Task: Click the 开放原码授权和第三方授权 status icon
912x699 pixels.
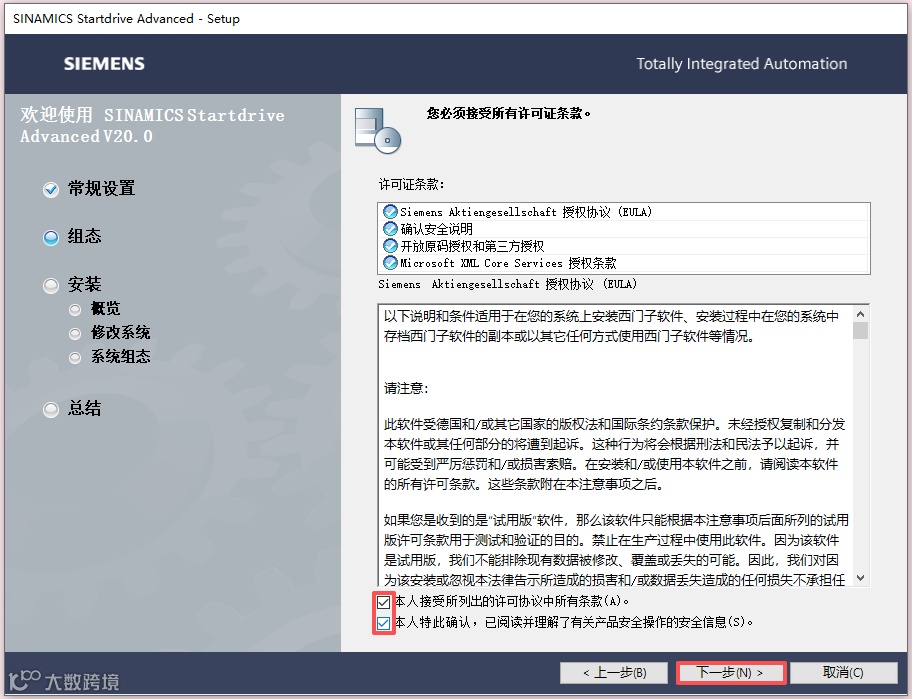Action: [x=390, y=246]
